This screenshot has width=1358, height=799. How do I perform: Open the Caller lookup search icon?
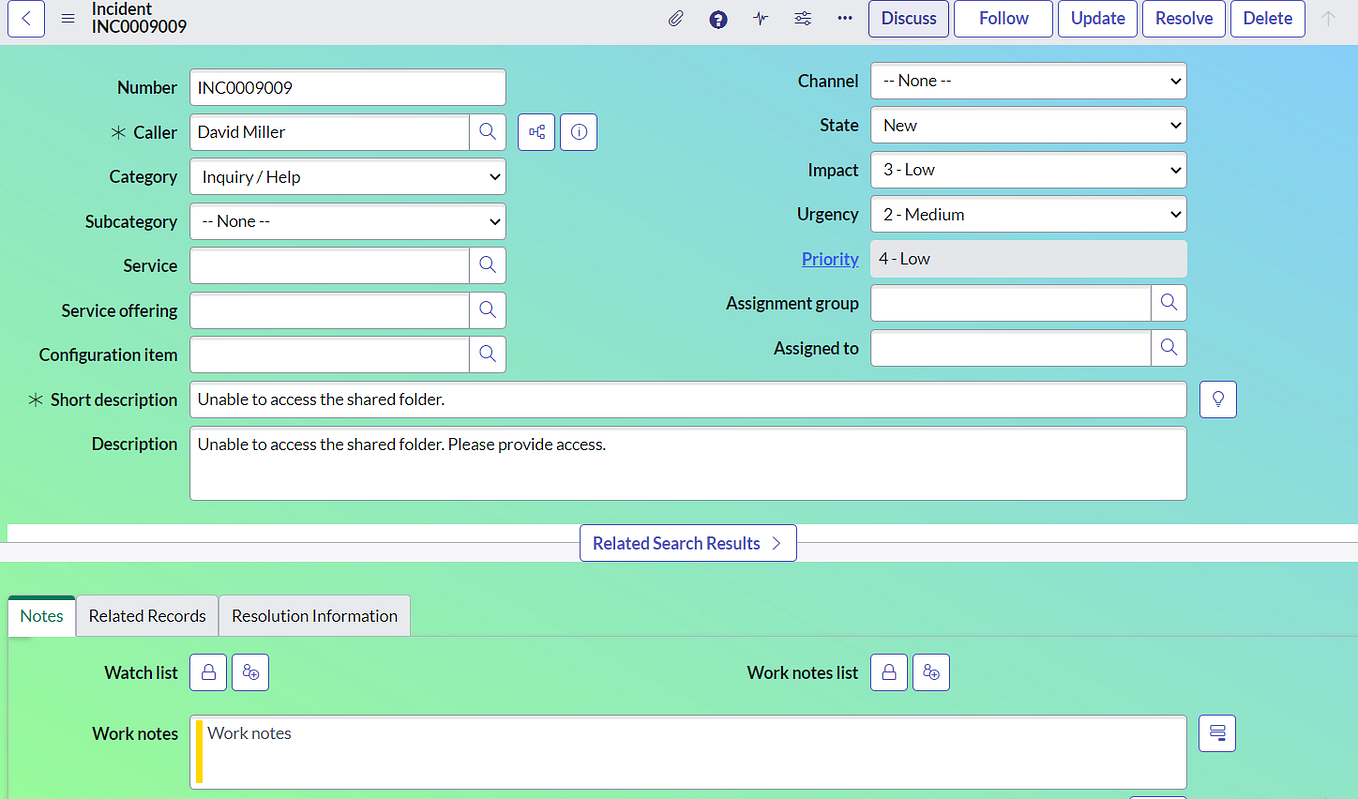click(487, 131)
